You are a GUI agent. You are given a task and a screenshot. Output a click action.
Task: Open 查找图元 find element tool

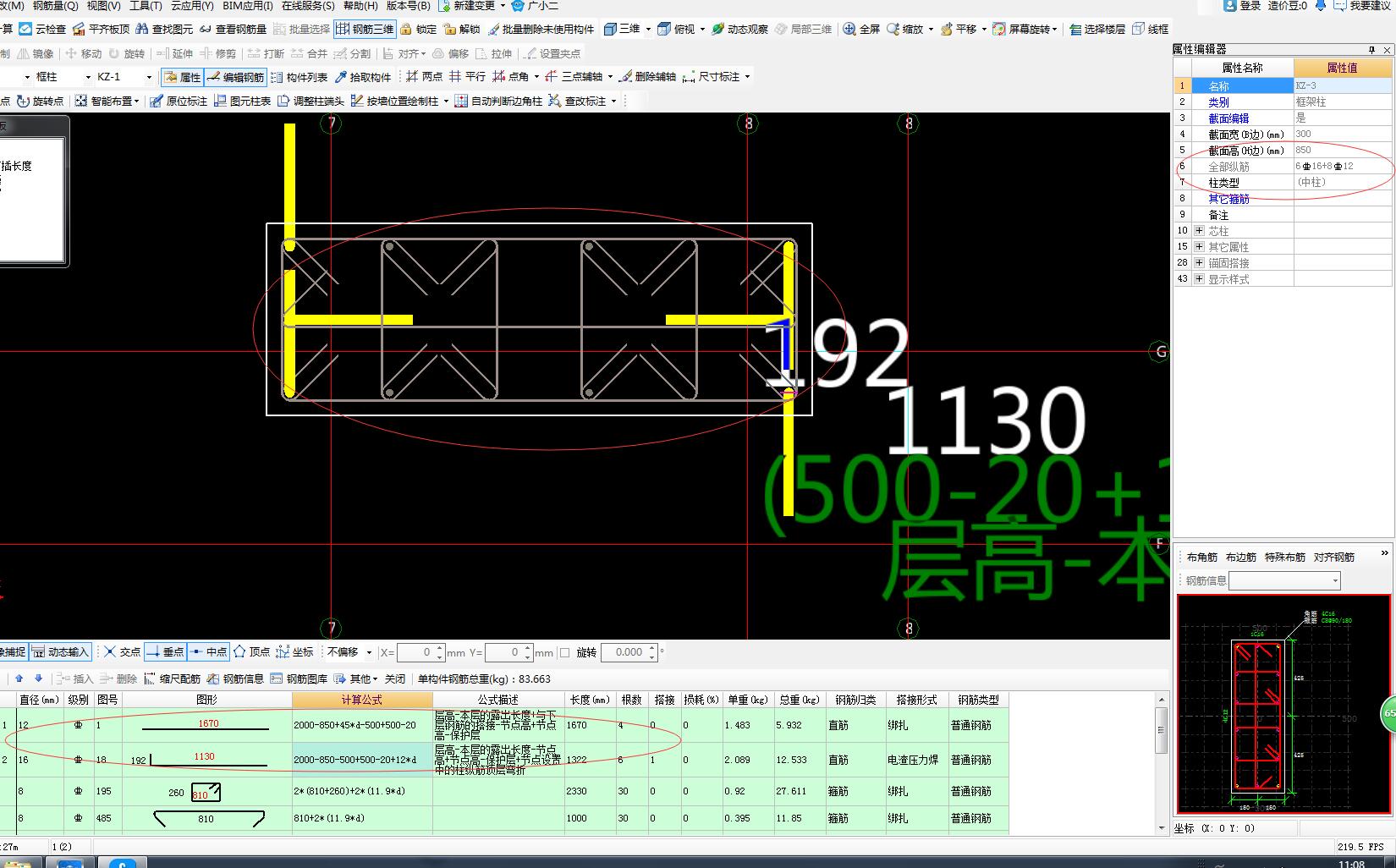click(x=165, y=29)
